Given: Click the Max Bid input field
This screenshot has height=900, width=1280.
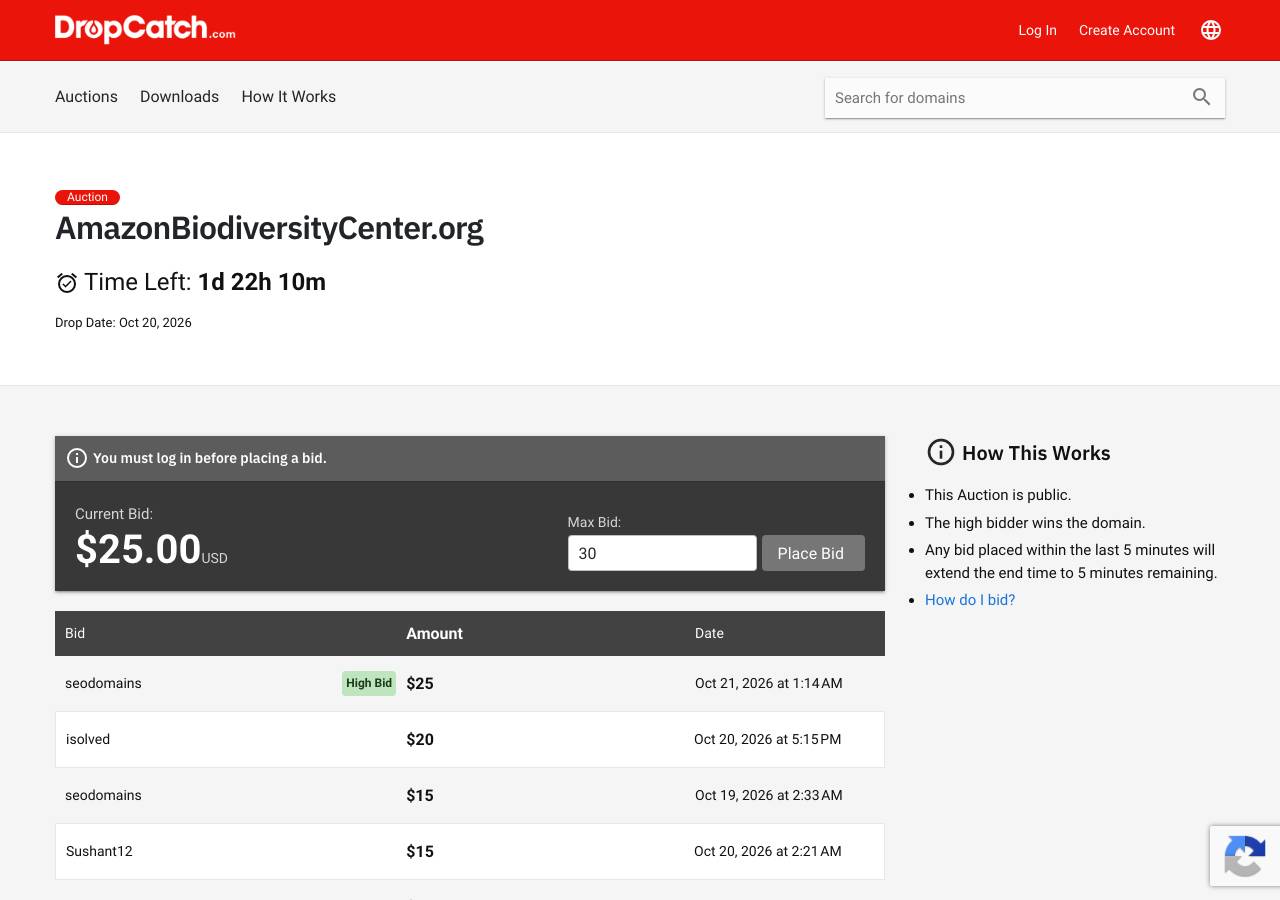Looking at the screenshot, I should 662,553.
